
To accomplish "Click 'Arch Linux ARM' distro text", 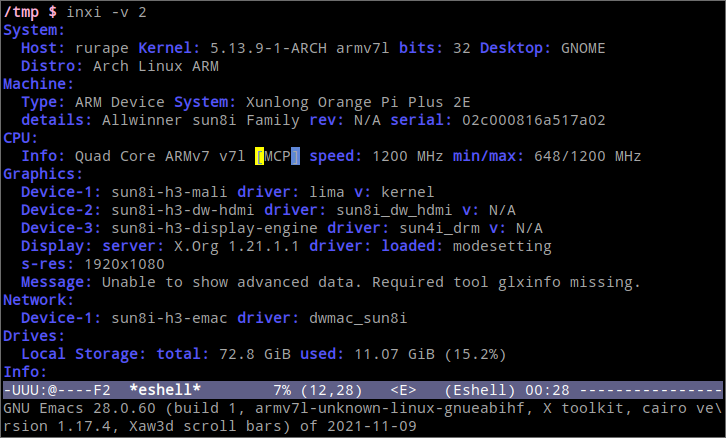I will coord(156,66).
